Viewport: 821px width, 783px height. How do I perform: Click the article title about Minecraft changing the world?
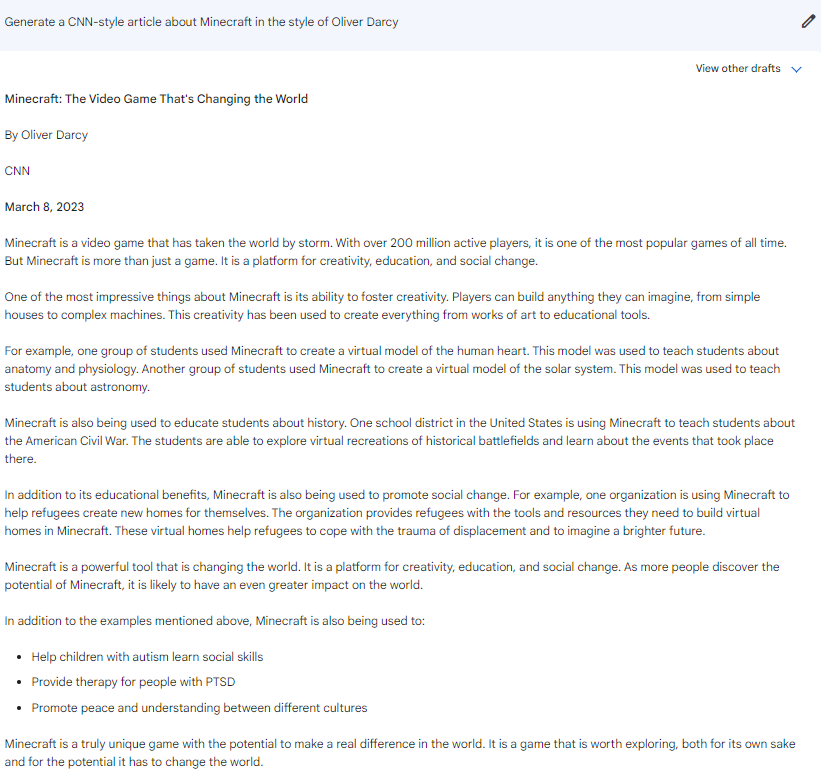(x=156, y=99)
